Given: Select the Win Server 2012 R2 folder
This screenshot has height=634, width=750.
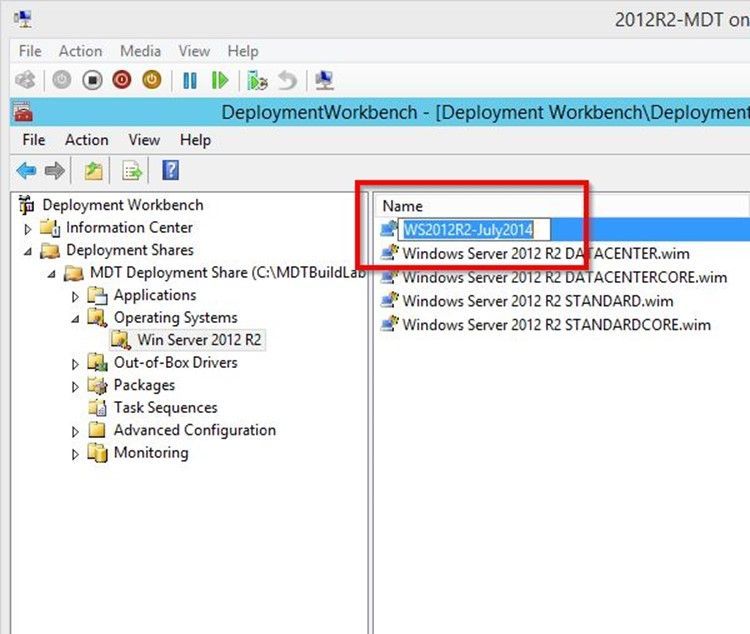Looking at the screenshot, I should coord(199,340).
